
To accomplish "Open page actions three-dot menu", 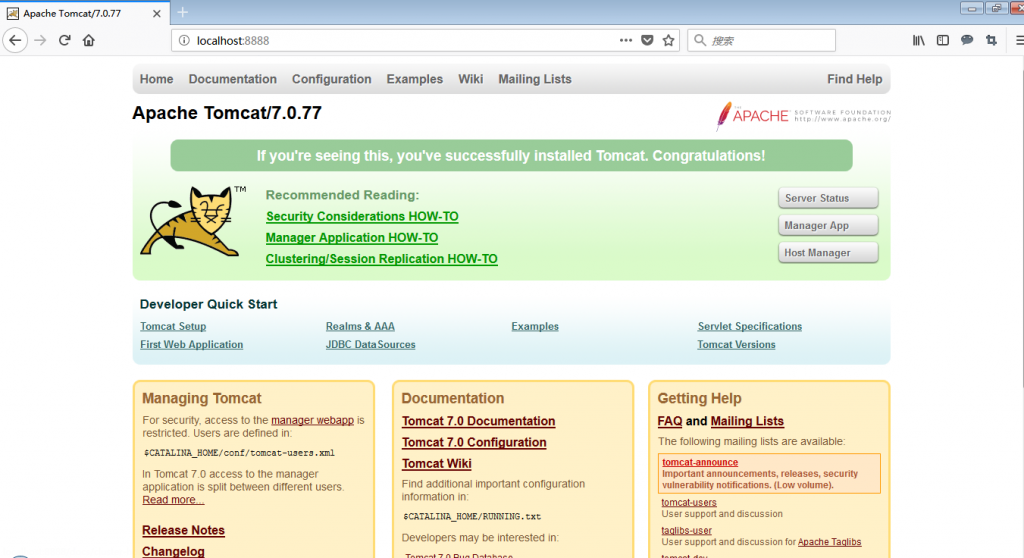I will 626,41.
